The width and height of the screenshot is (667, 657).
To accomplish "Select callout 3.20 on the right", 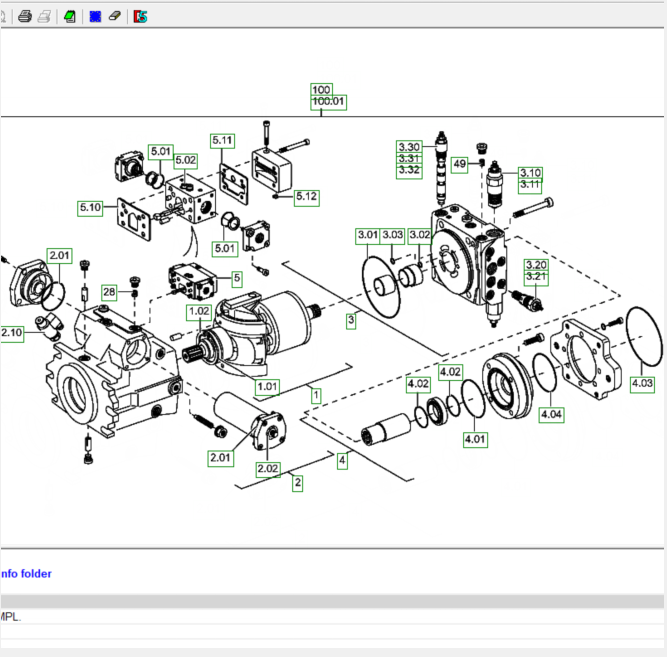I will tap(536, 265).
